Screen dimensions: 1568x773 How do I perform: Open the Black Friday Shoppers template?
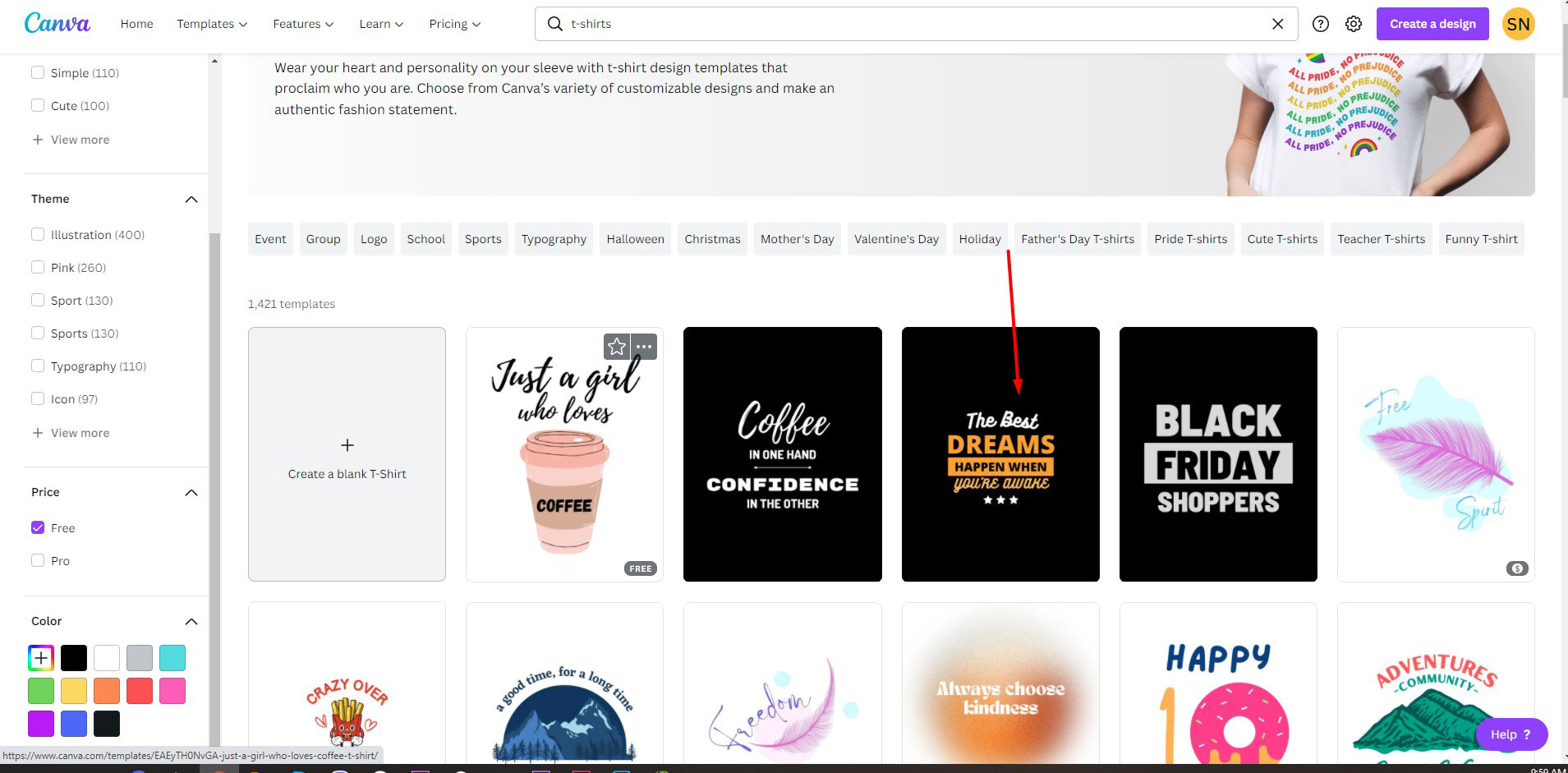tap(1217, 454)
